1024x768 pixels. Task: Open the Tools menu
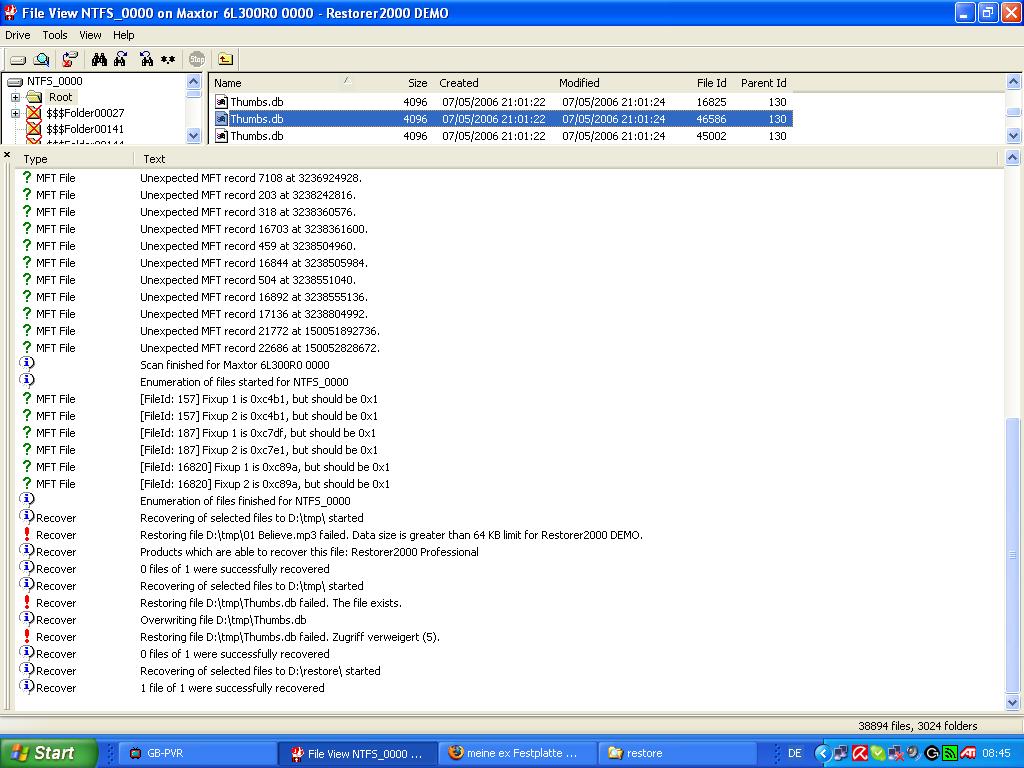point(55,35)
